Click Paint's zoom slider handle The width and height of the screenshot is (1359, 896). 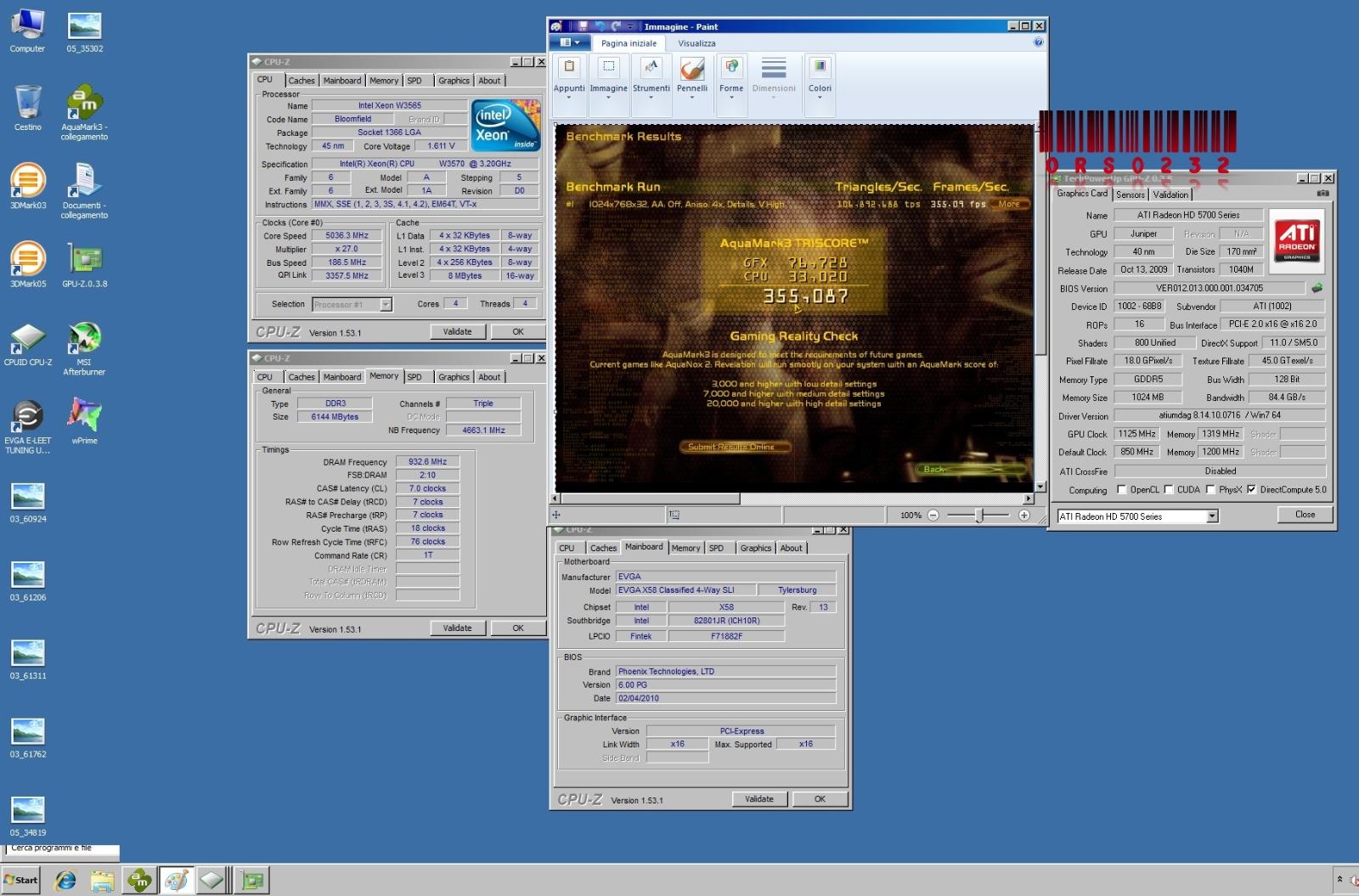pos(979,516)
